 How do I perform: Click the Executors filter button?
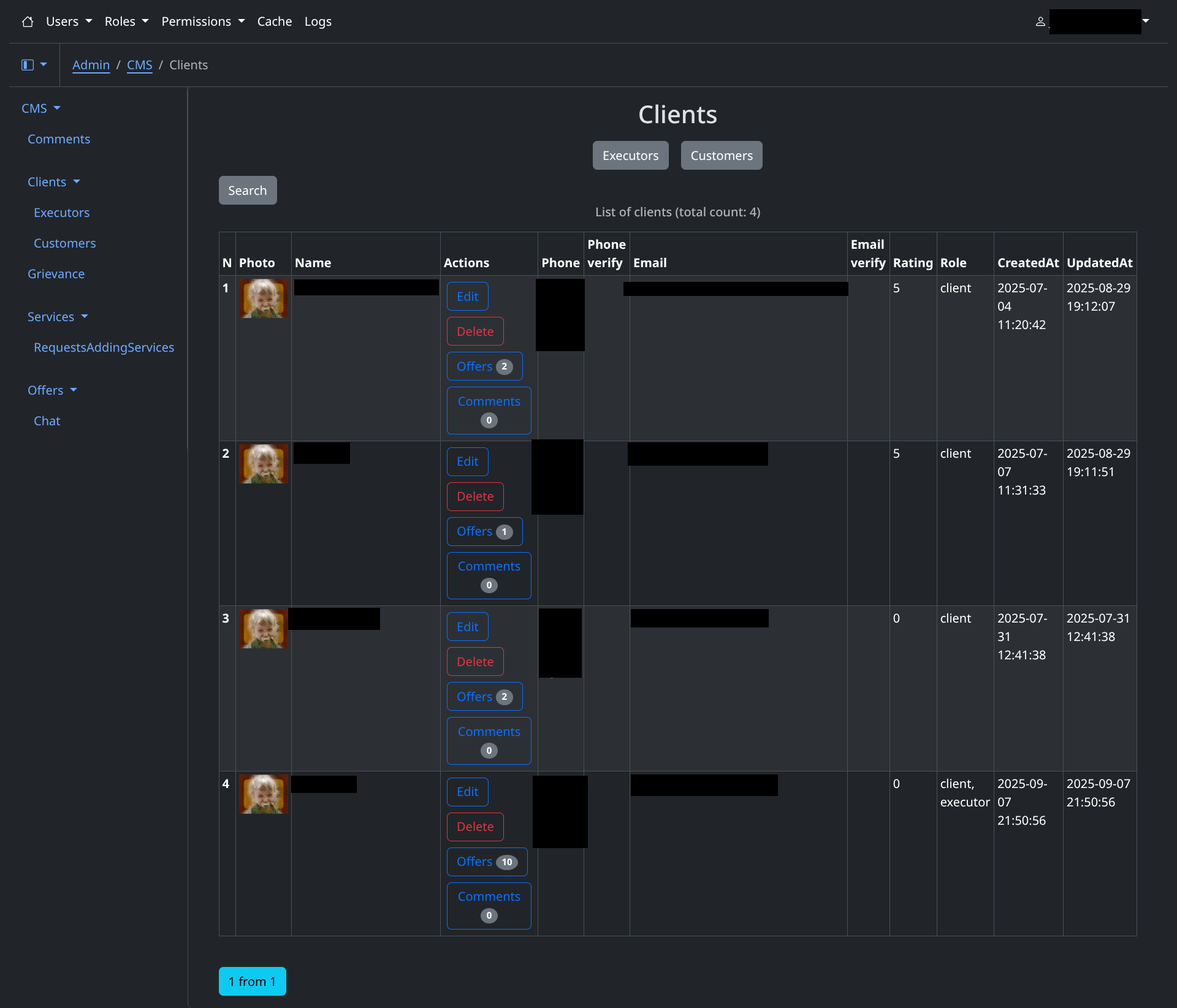[x=630, y=156]
